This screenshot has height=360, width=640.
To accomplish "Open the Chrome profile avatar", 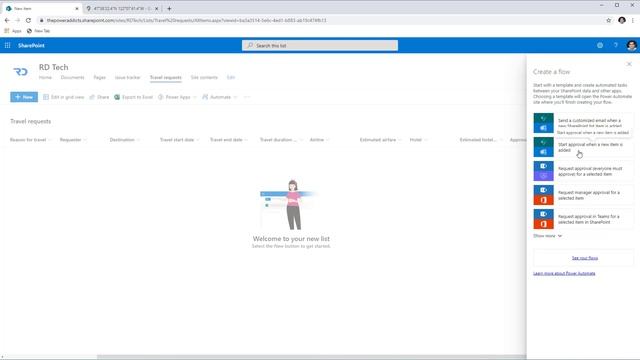I will [622, 20].
